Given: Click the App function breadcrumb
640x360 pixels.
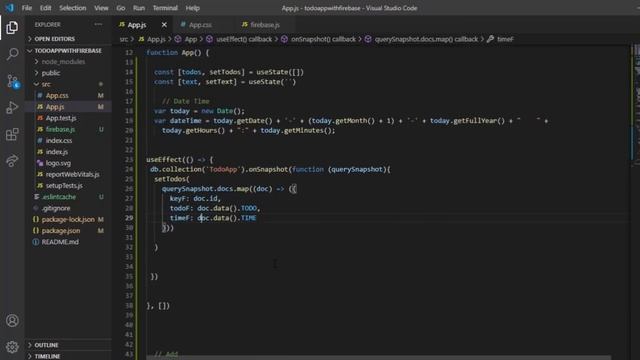Looking at the screenshot, I should (x=186, y=39).
